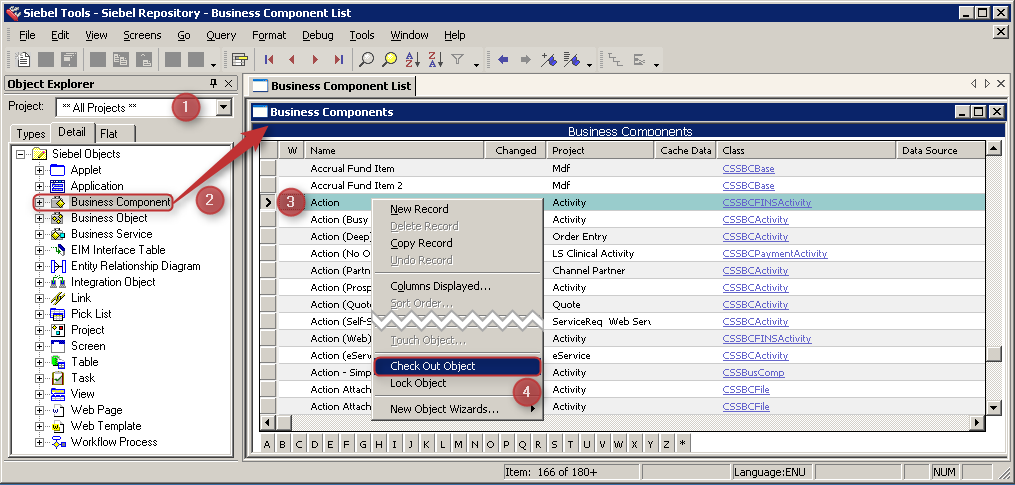
Task: Open the Query menu
Action: click(221, 35)
